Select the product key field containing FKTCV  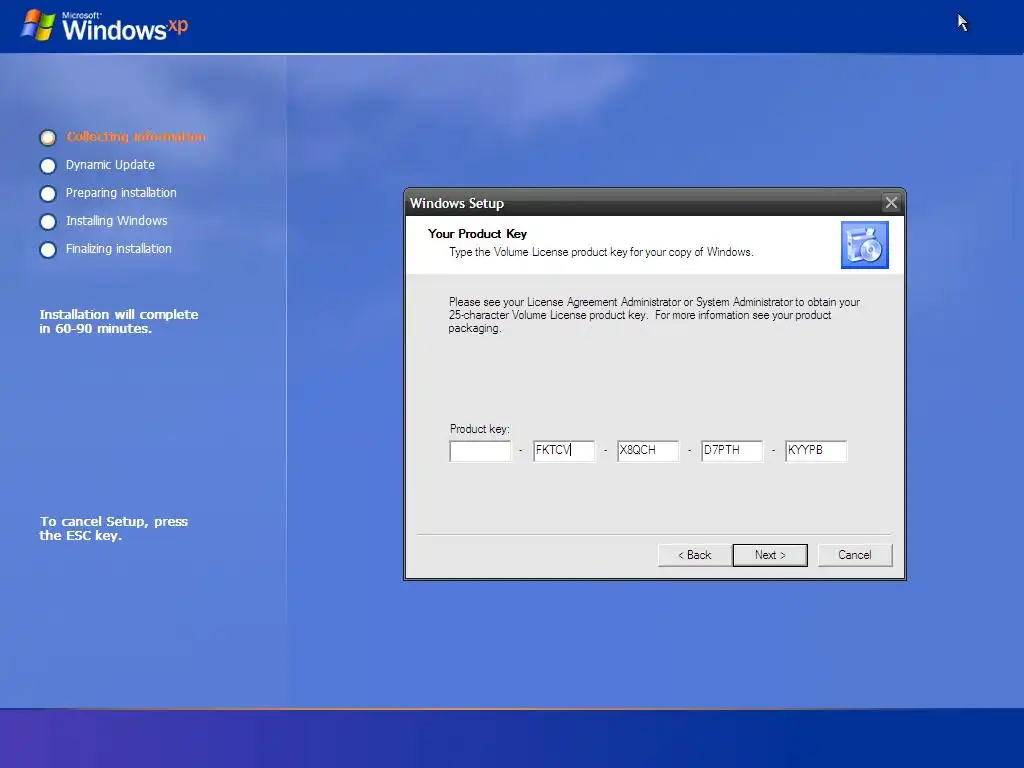tap(564, 451)
